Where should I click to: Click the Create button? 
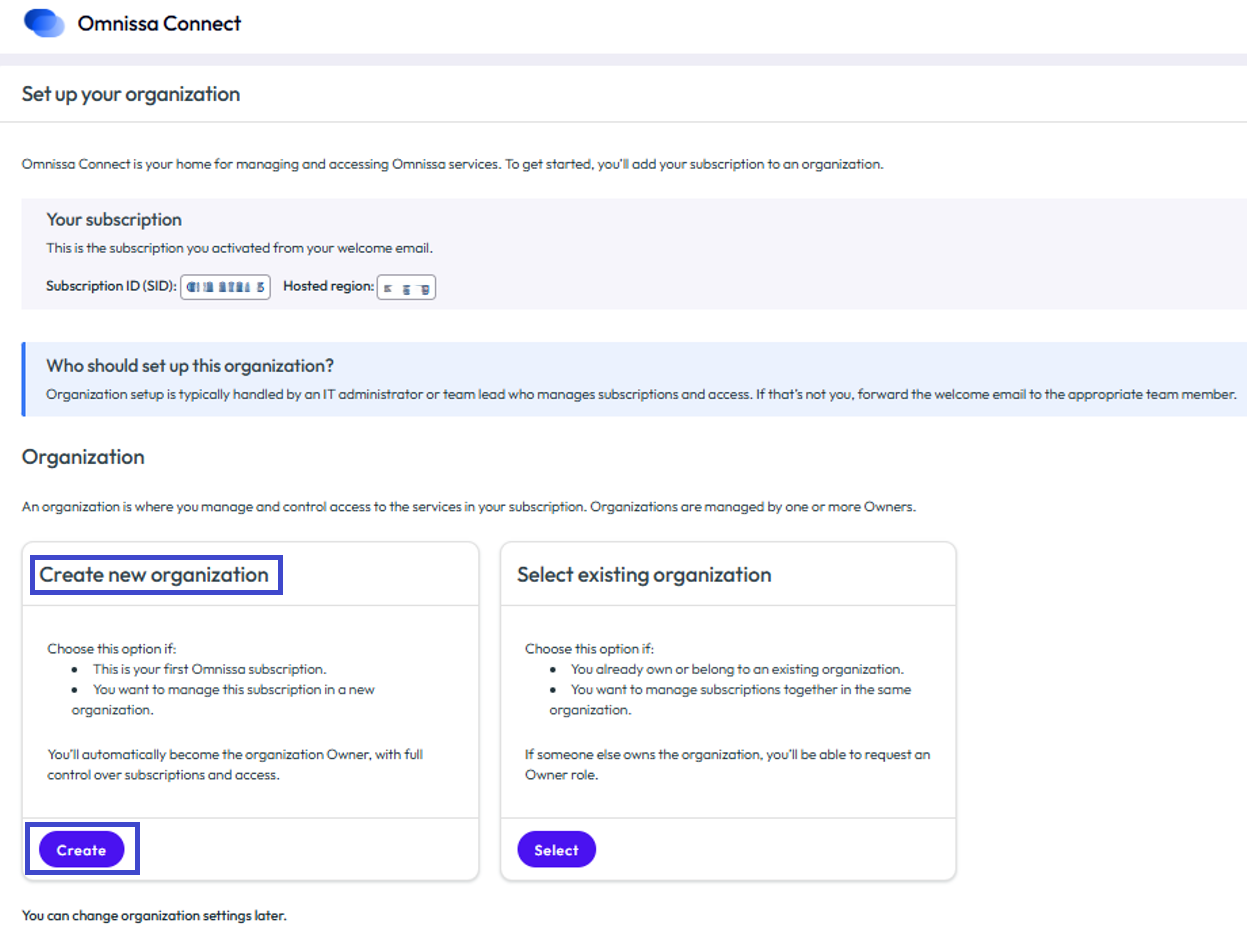pos(81,850)
